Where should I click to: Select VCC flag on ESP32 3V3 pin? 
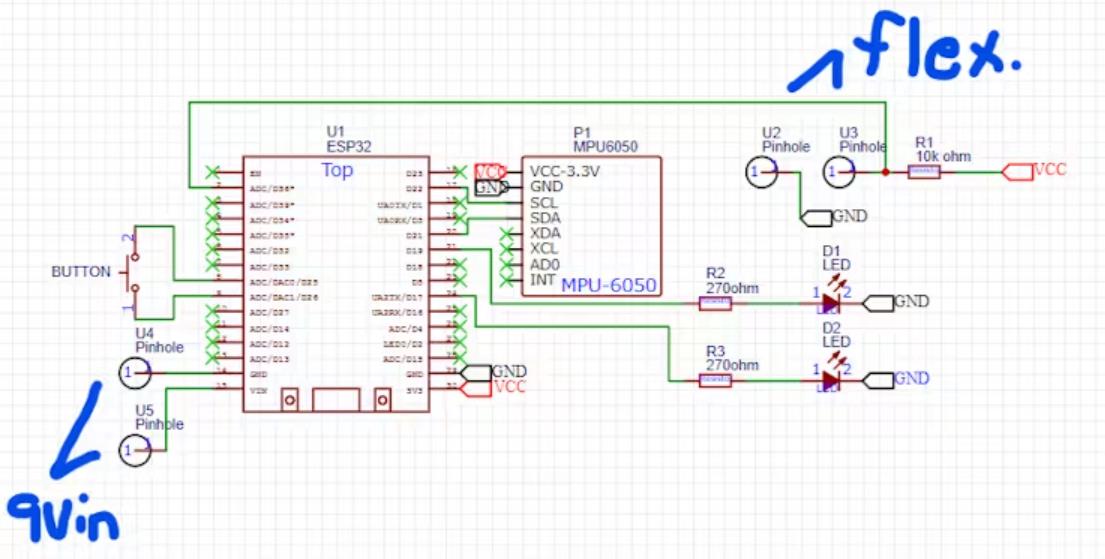point(475,388)
